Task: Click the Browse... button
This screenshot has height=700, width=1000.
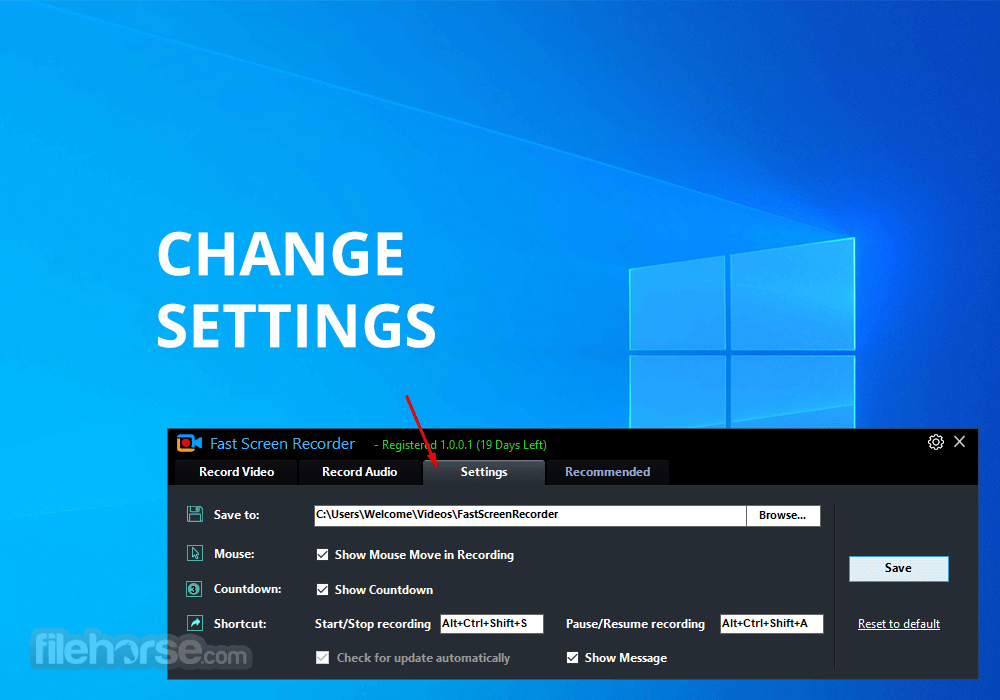Action: click(783, 515)
